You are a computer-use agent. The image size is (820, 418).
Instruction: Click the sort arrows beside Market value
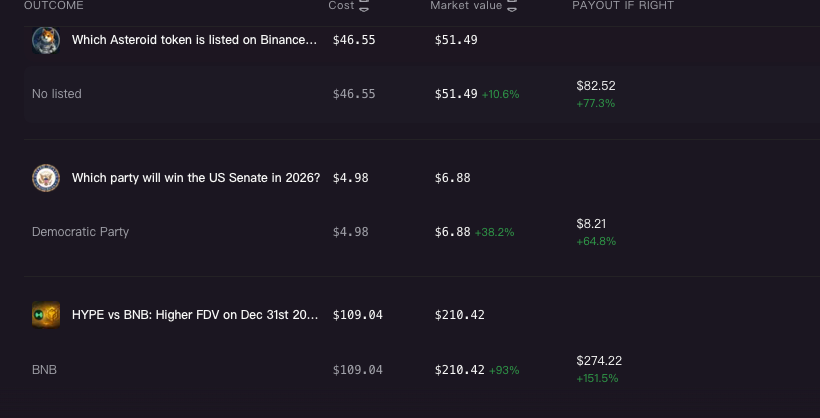point(512,6)
